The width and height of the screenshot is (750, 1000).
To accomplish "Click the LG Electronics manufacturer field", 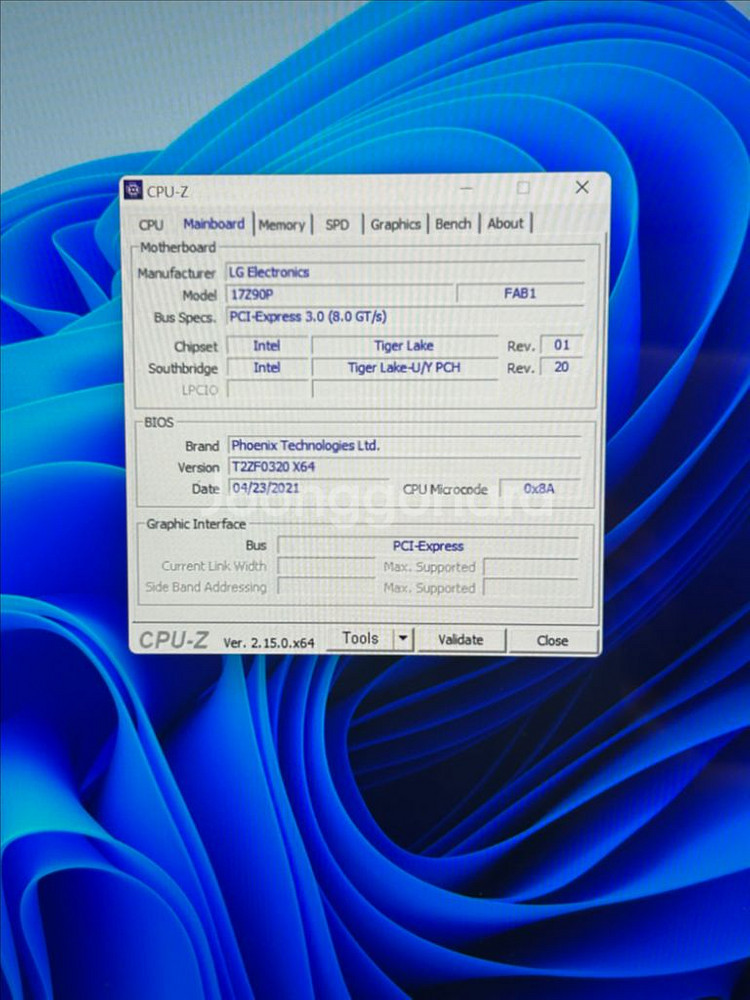I will click(404, 272).
